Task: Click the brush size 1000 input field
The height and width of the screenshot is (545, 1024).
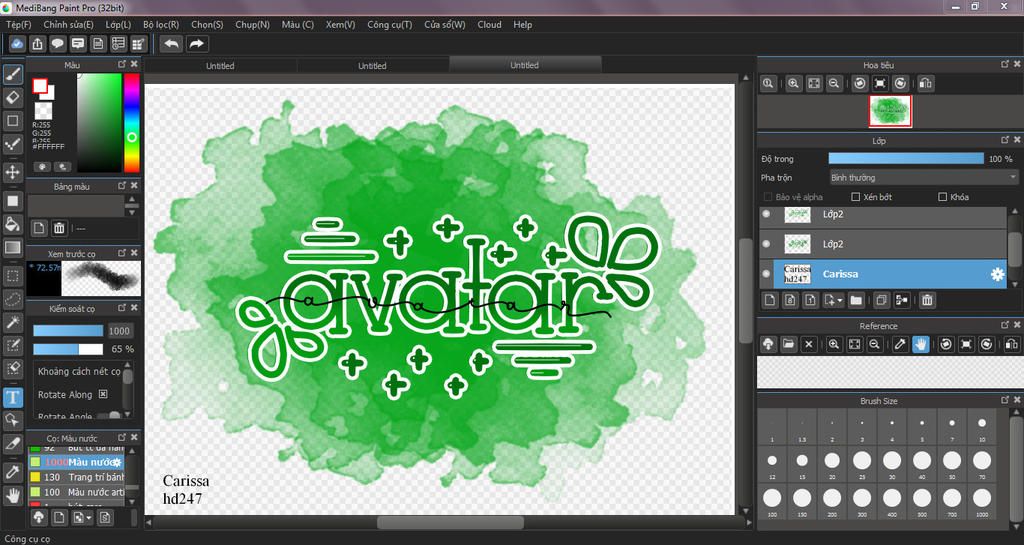Action: tap(119, 330)
